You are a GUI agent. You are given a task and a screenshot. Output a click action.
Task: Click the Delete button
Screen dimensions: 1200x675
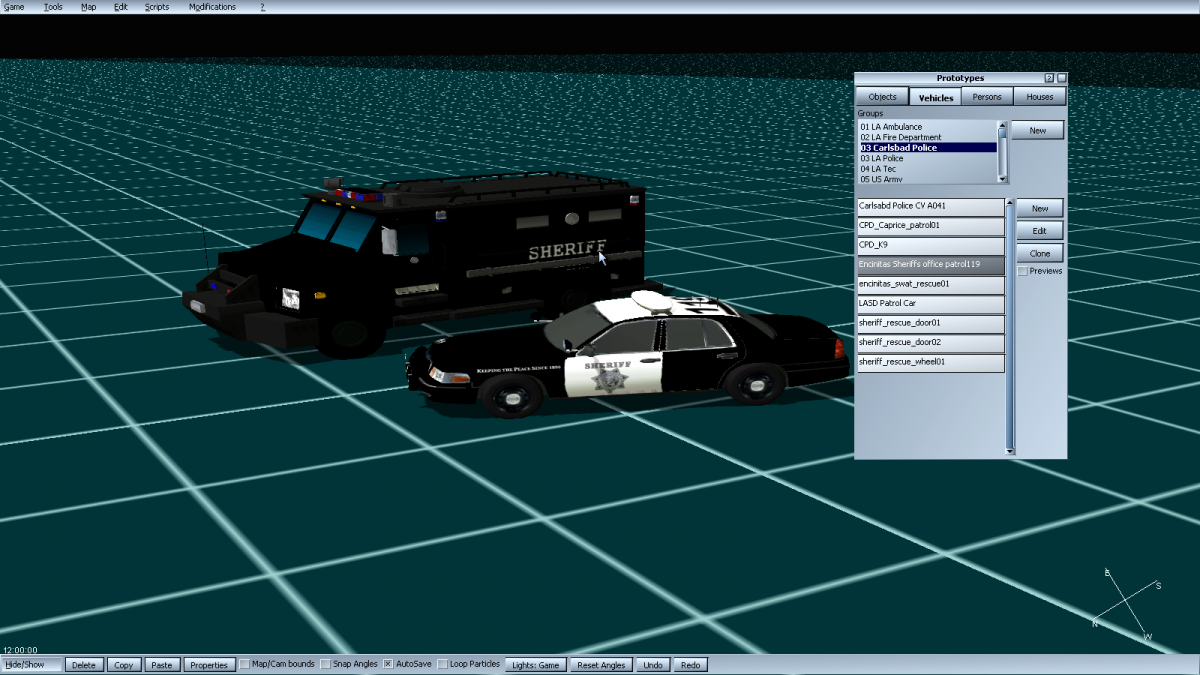85,664
